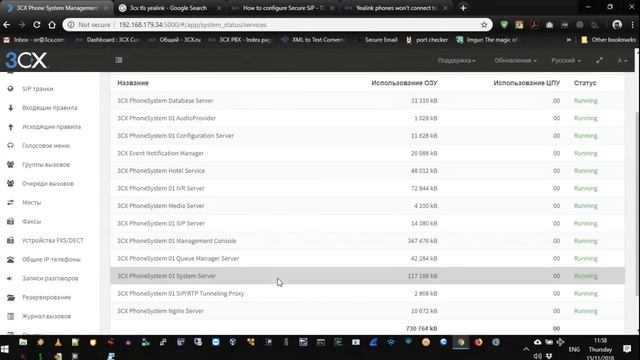Toggle the sidebar hamburger menu icon

point(119,60)
